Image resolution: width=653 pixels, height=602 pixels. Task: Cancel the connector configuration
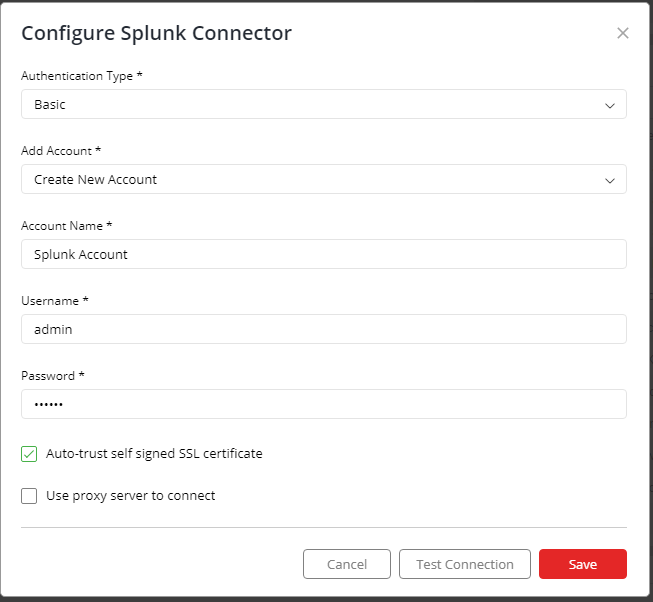click(x=347, y=564)
